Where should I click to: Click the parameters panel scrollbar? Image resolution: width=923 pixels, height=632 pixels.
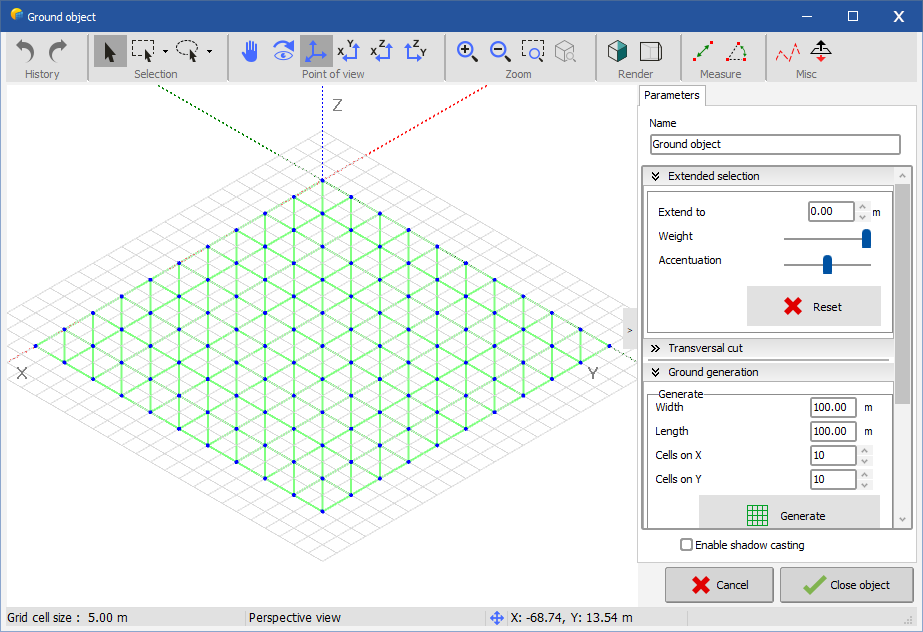pos(902,294)
